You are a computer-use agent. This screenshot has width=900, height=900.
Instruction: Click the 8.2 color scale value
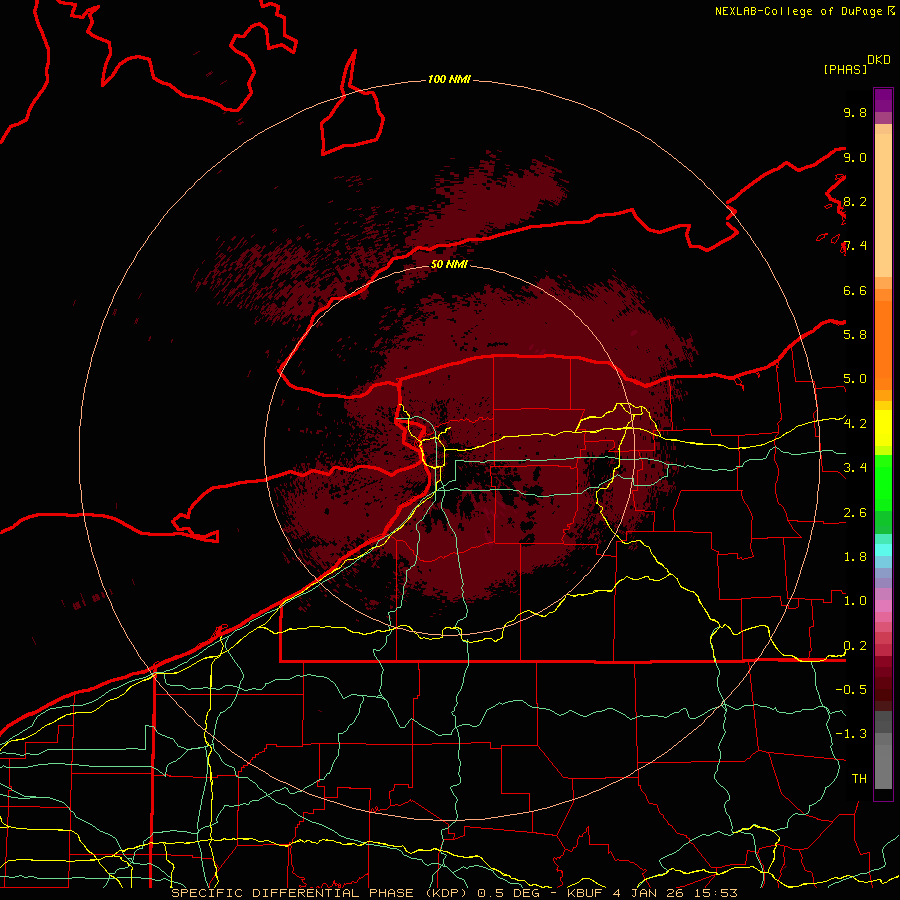[855, 202]
